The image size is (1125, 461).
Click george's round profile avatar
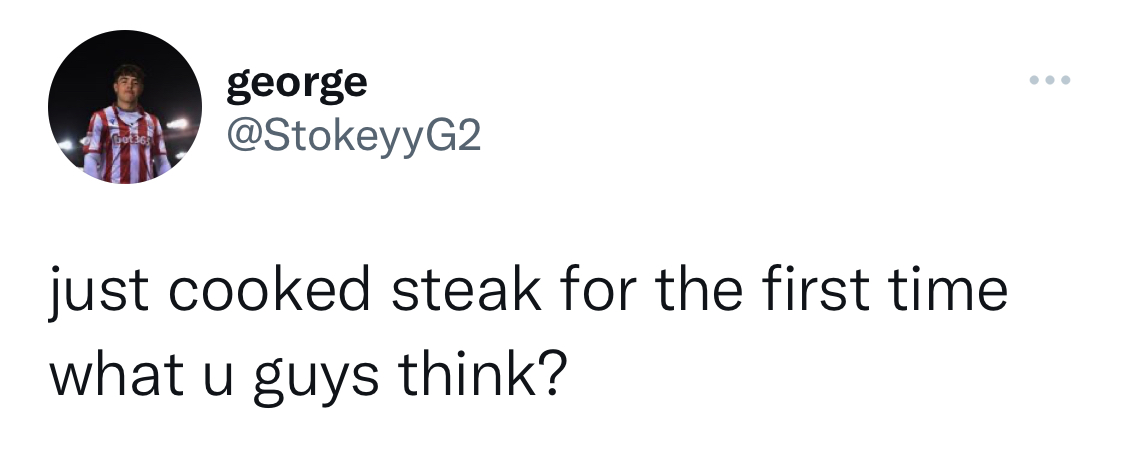click(125, 107)
